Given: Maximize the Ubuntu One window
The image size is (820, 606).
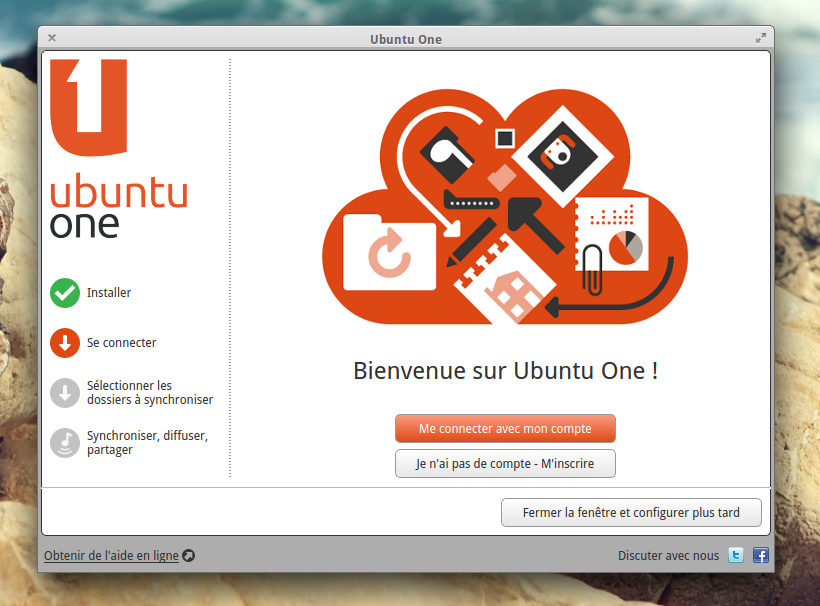Looking at the screenshot, I should pyautogui.click(x=761, y=38).
